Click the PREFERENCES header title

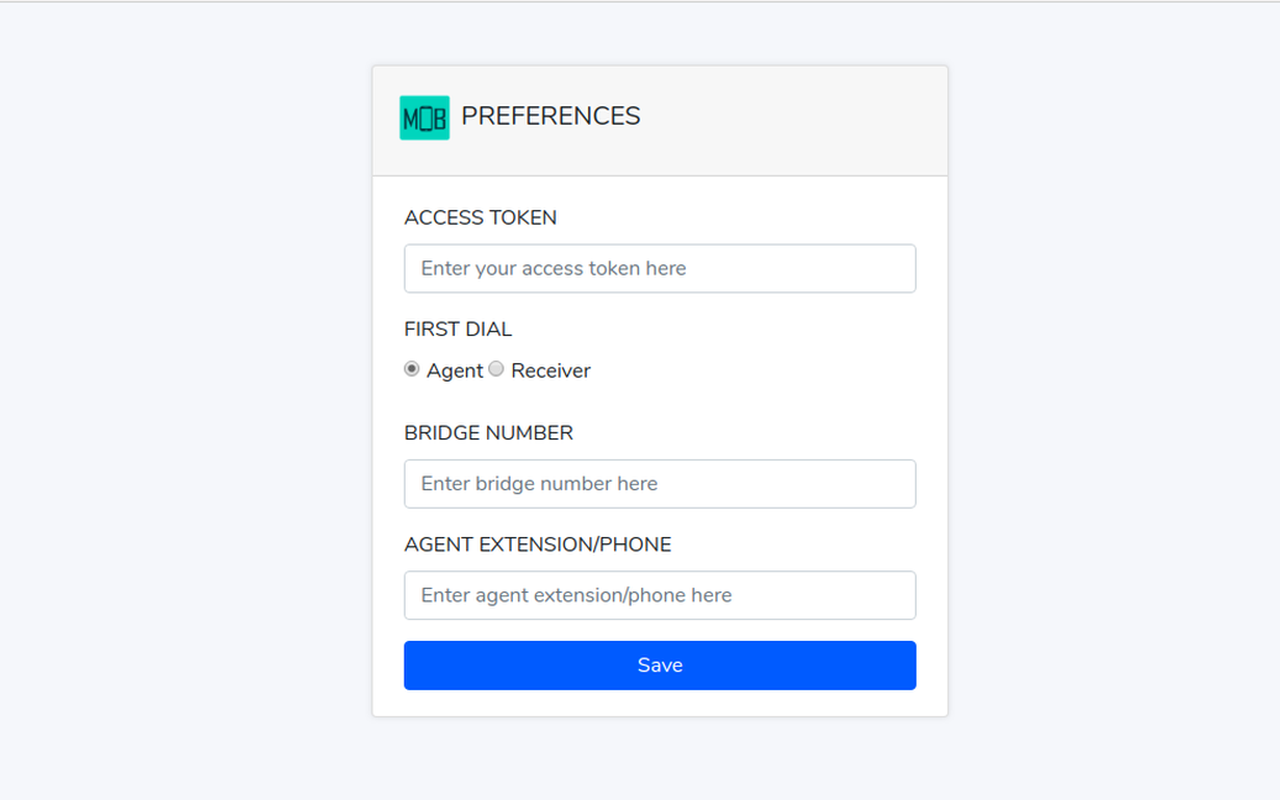point(551,116)
